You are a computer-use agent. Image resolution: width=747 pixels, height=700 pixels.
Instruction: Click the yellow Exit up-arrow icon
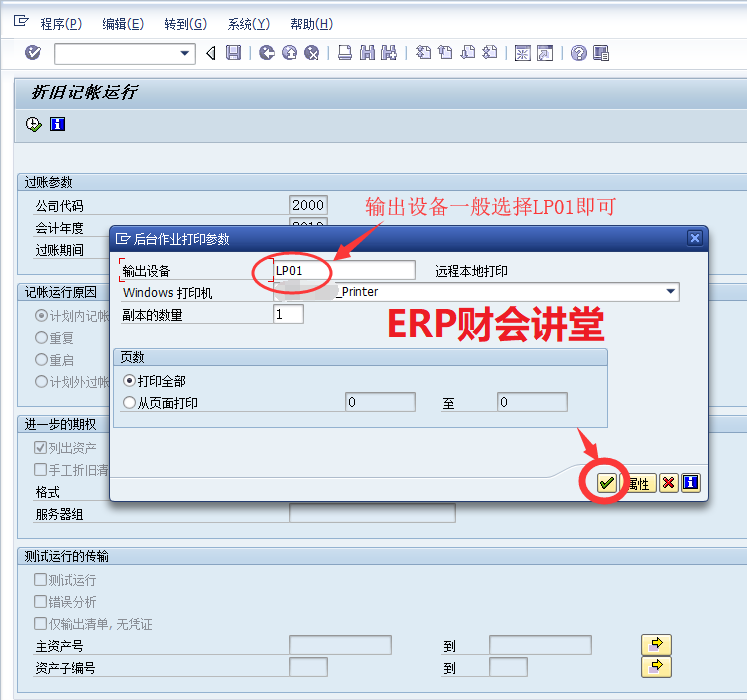(x=289, y=52)
